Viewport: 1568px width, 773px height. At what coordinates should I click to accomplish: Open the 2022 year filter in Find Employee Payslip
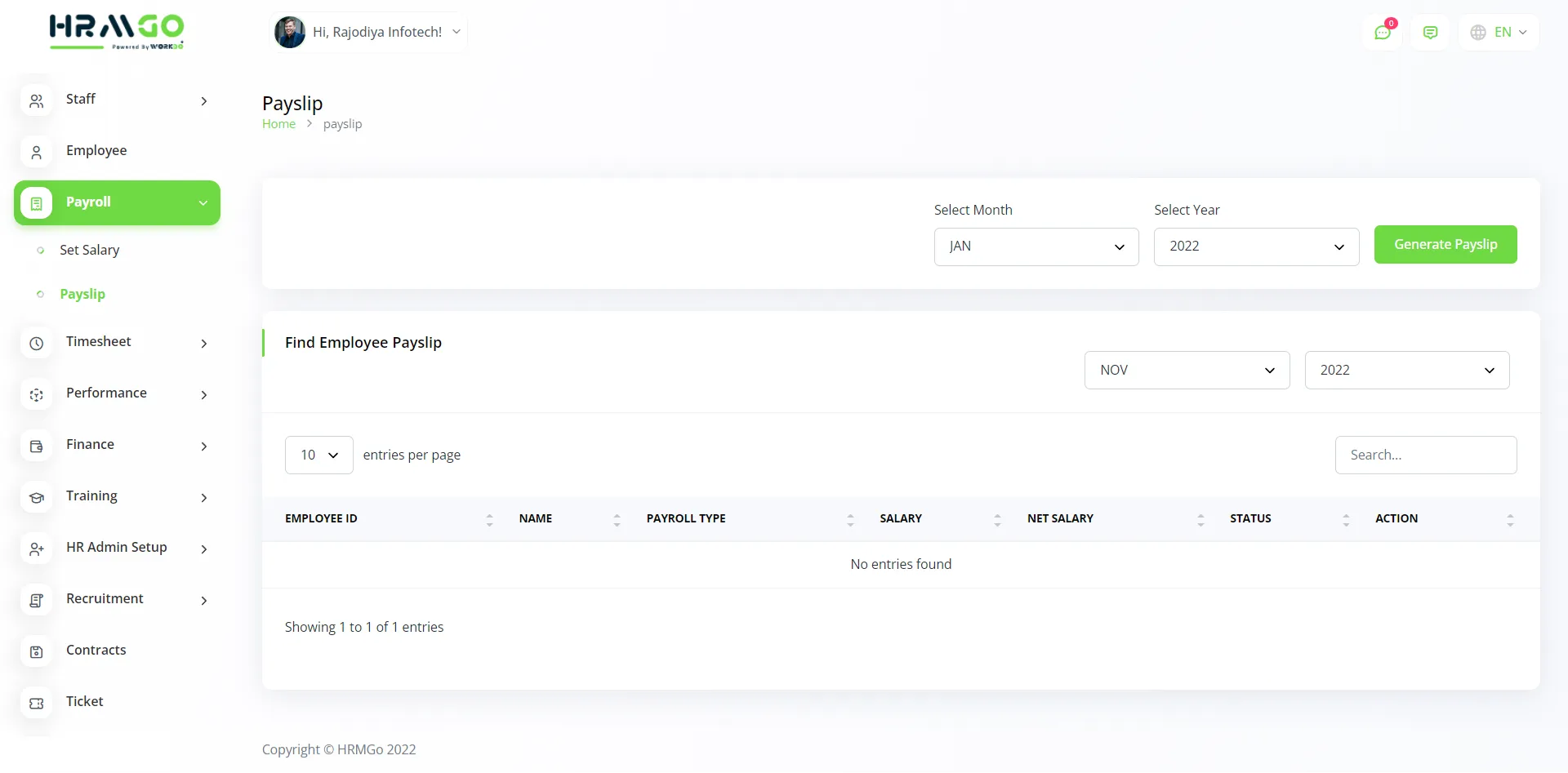click(x=1407, y=371)
